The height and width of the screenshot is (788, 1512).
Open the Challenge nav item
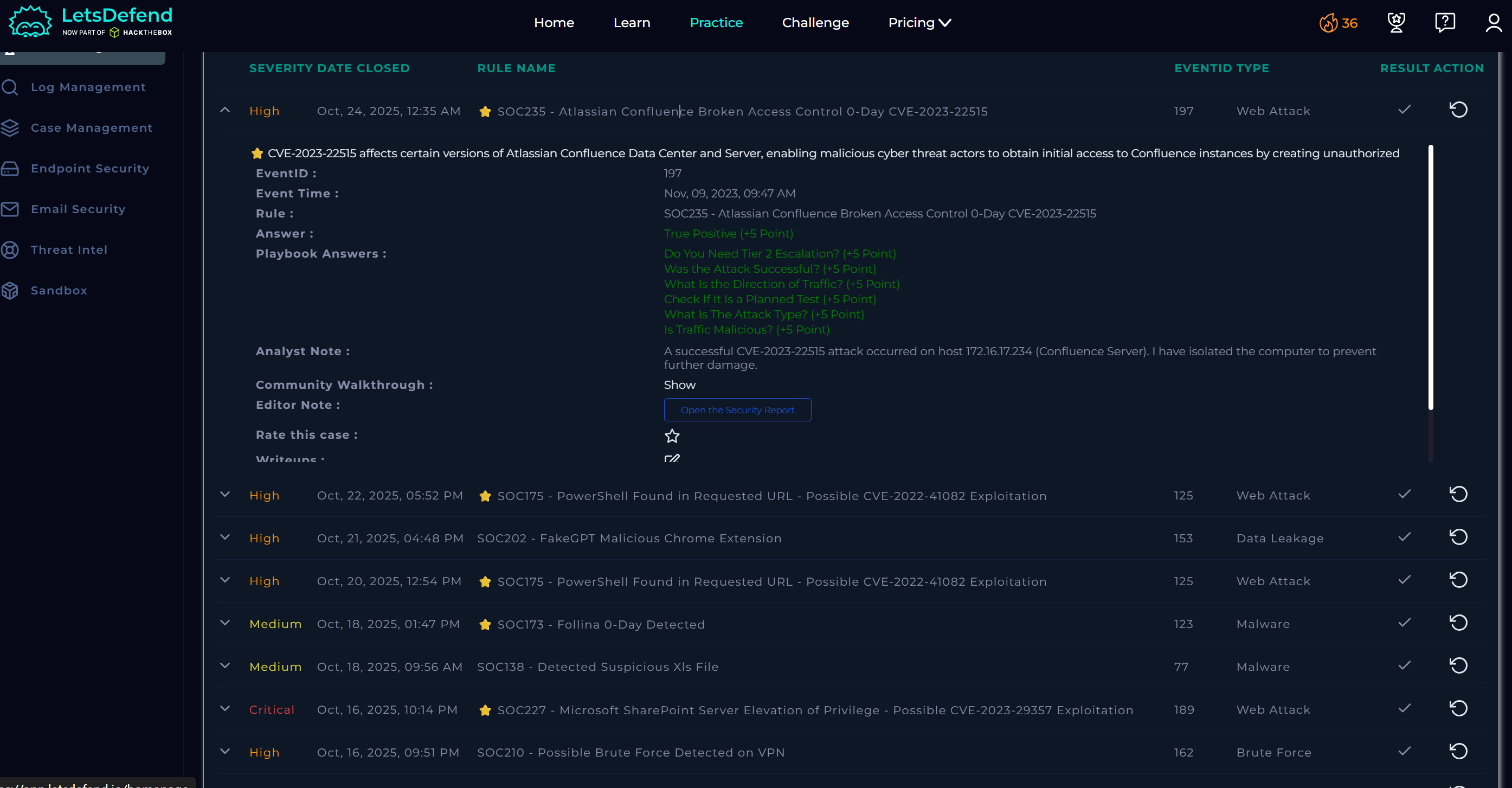(815, 23)
